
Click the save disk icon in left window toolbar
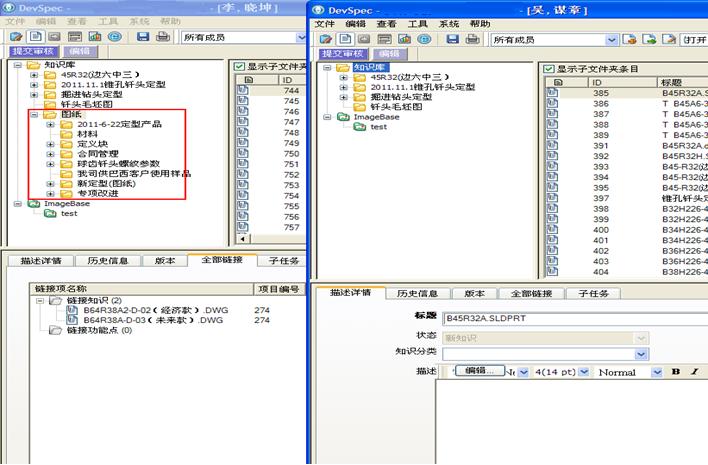click(x=143, y=37)
